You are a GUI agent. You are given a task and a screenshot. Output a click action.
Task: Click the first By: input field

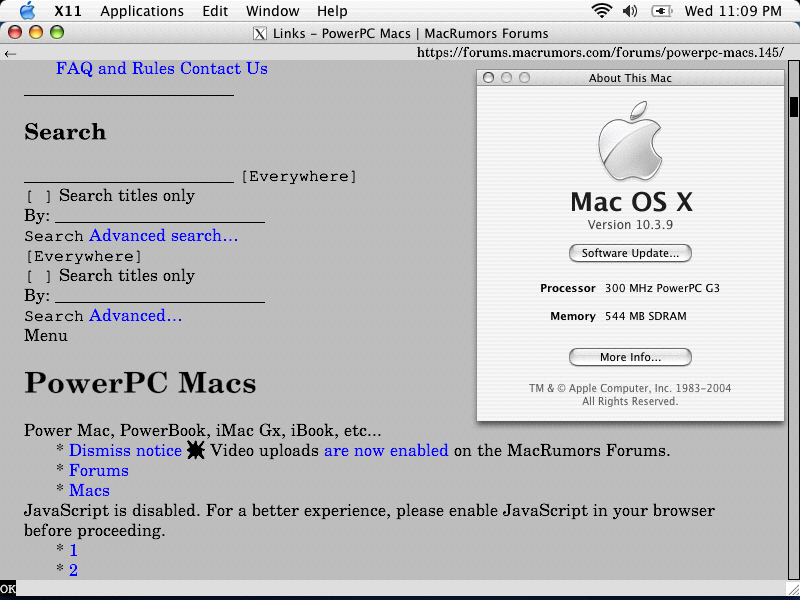pos(160,216)
